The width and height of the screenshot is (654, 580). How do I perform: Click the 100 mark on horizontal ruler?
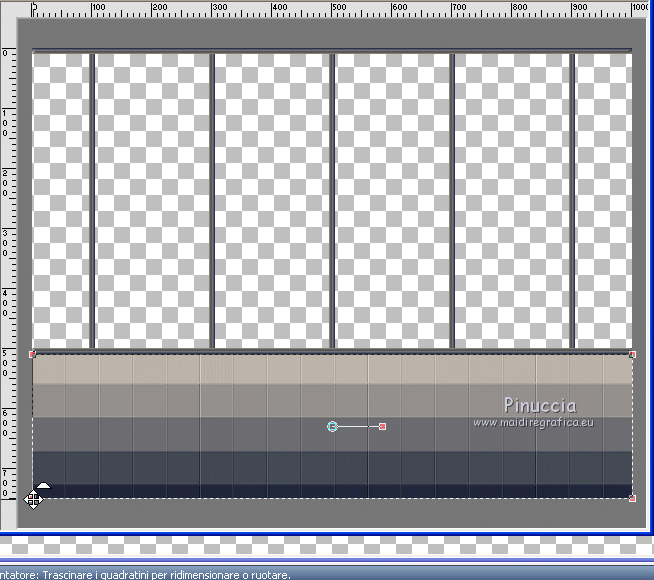pyautogui.click(x=99, y=7)
